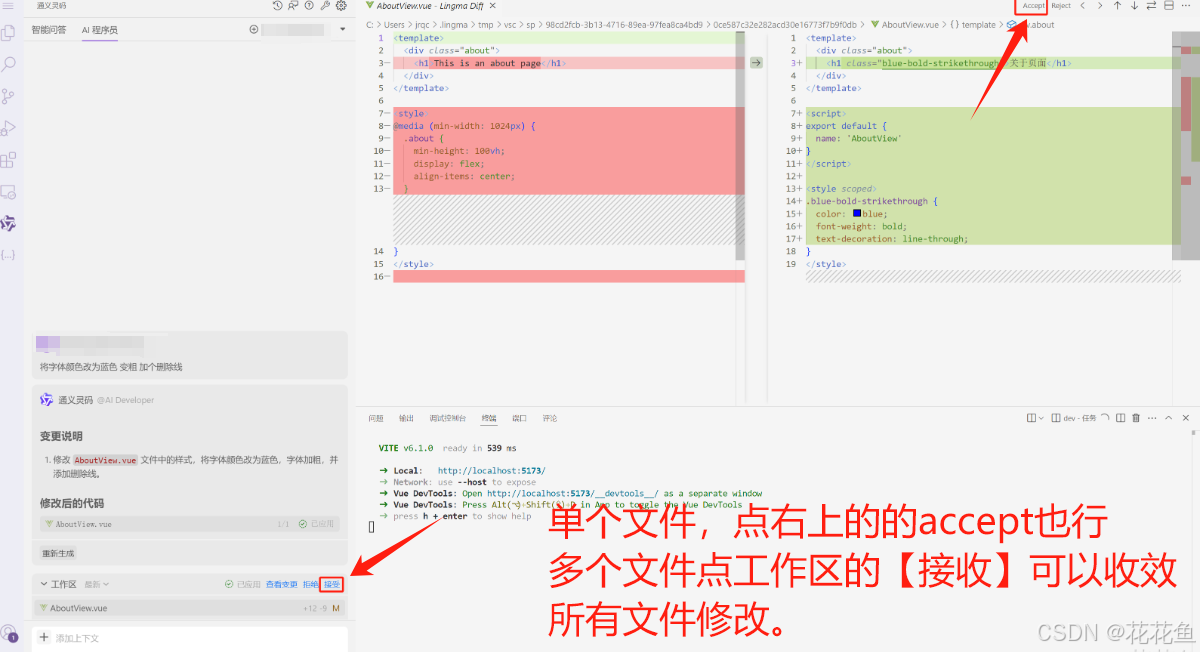The image size is (1200, 652).
Task: Open the 最新 version dropdown
Action: (x=97, y=584)
